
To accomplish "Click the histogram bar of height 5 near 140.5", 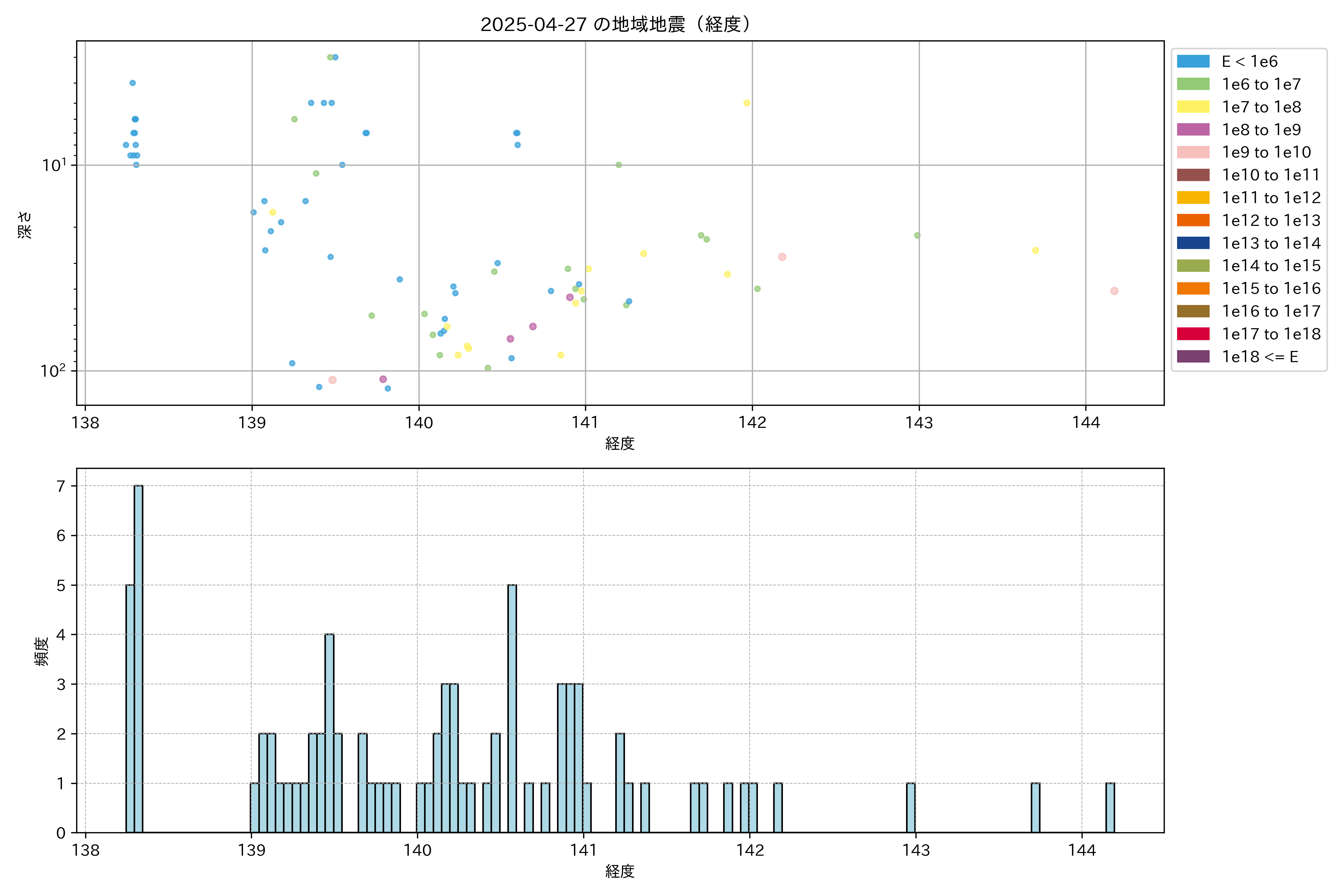I will click(512, 709).
